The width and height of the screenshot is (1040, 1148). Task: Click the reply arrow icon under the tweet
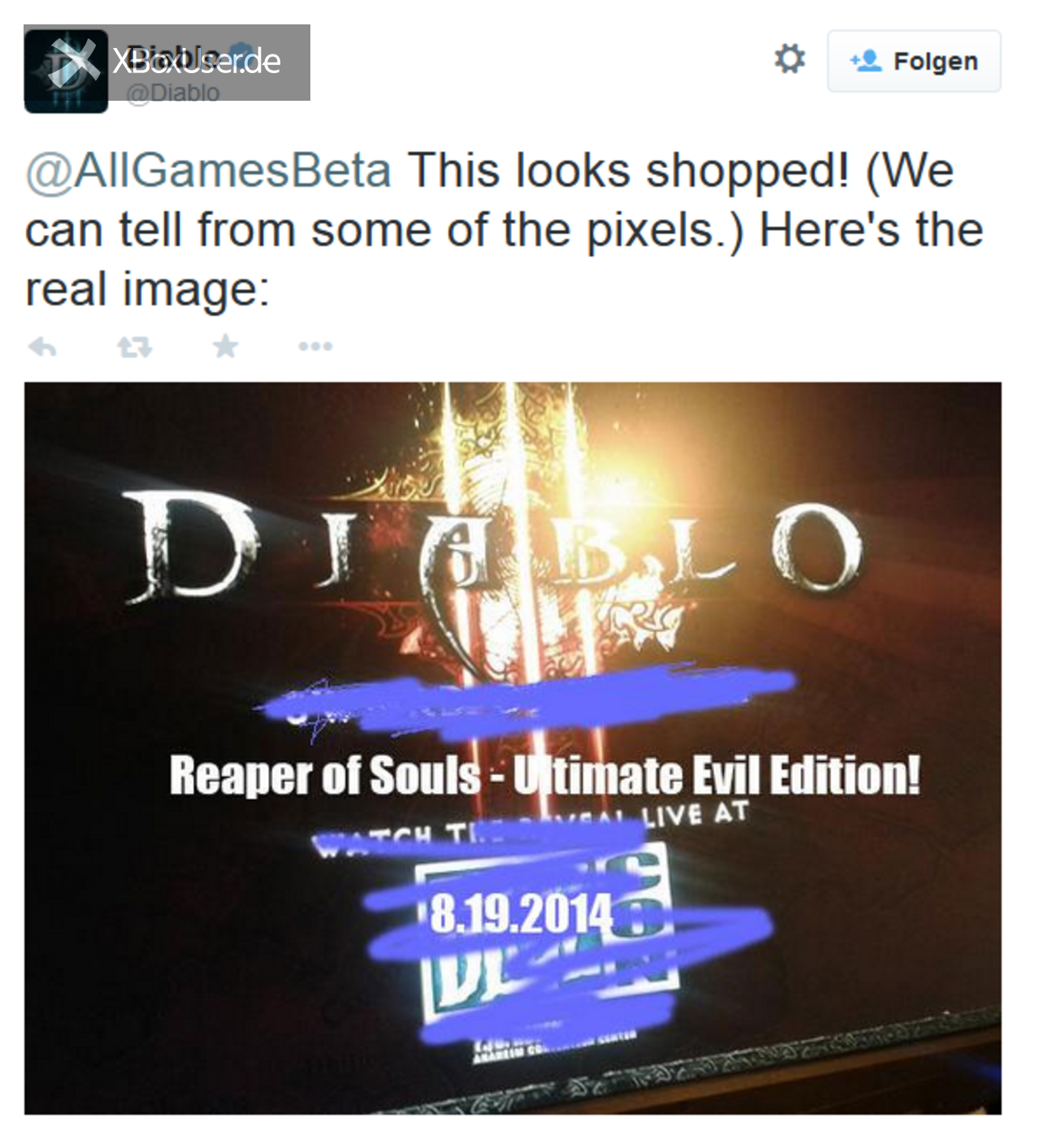pos(42,347)
